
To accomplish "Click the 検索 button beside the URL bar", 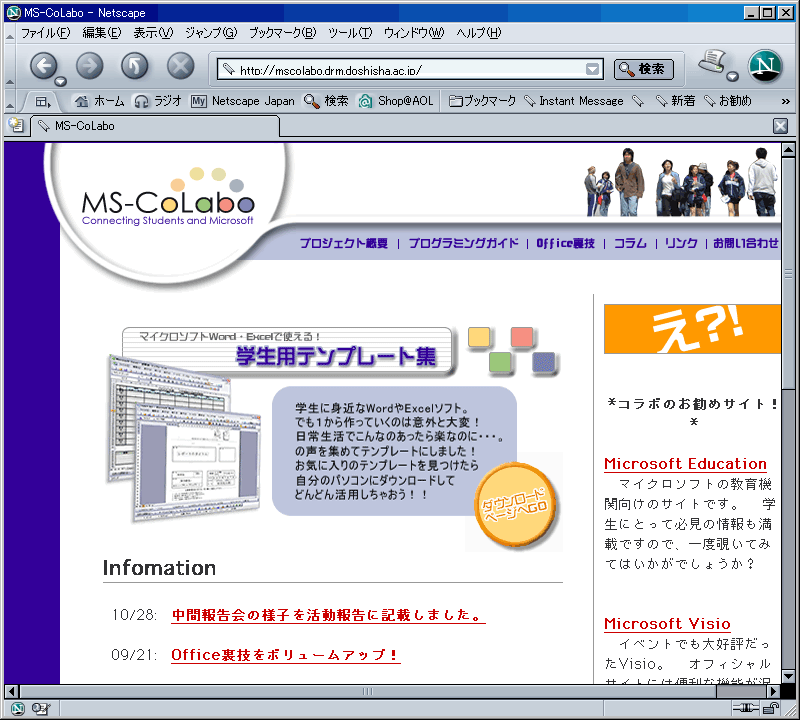I will [643, 69].
